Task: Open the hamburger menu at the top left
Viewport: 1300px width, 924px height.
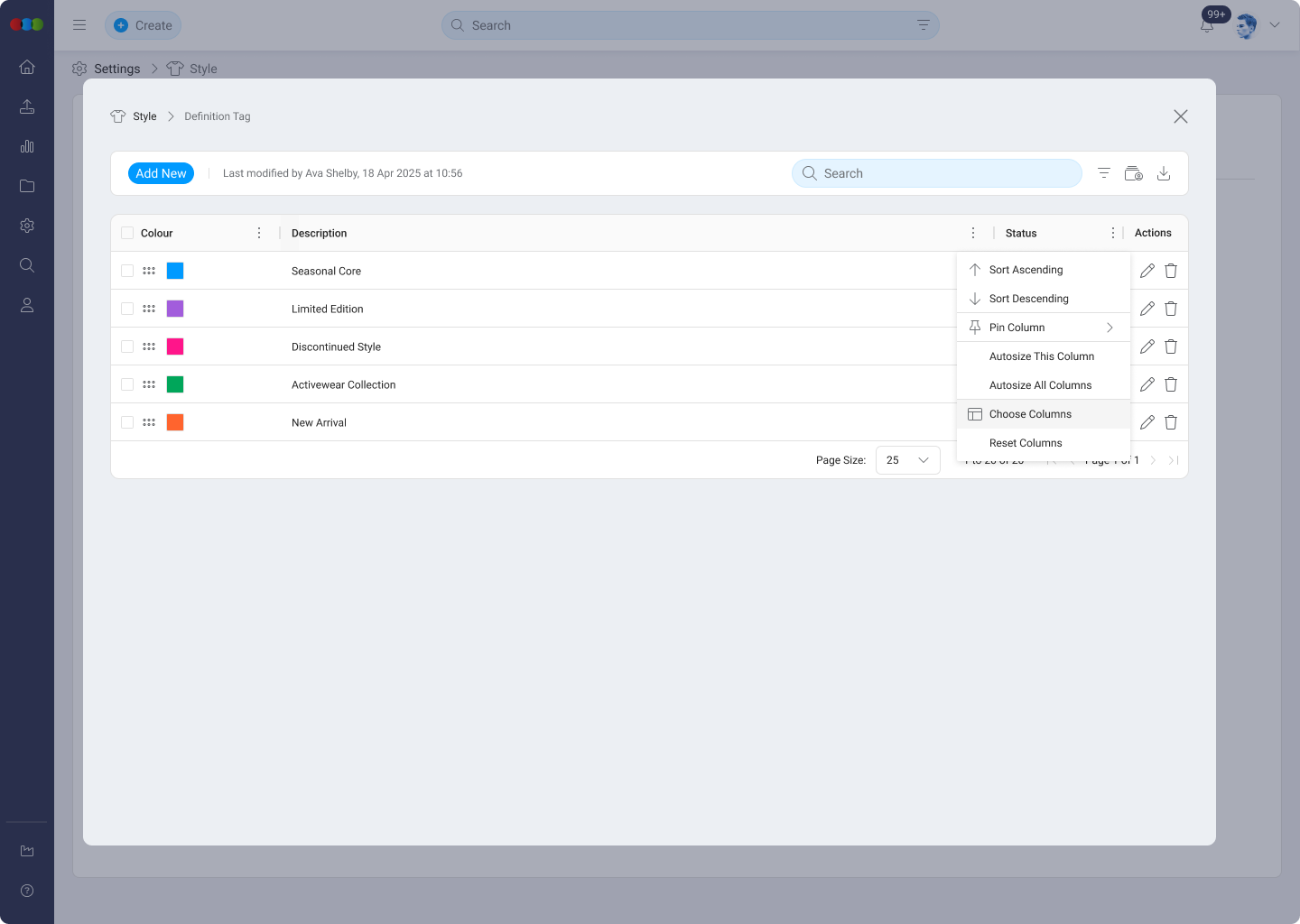Action: pyautogui.click(x=79, y=24)
